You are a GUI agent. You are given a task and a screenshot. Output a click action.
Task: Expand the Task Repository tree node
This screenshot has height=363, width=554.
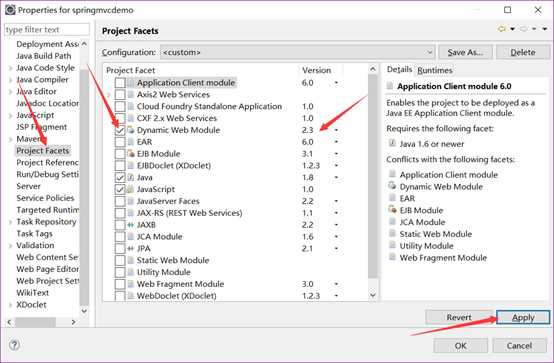pos(11,222)
